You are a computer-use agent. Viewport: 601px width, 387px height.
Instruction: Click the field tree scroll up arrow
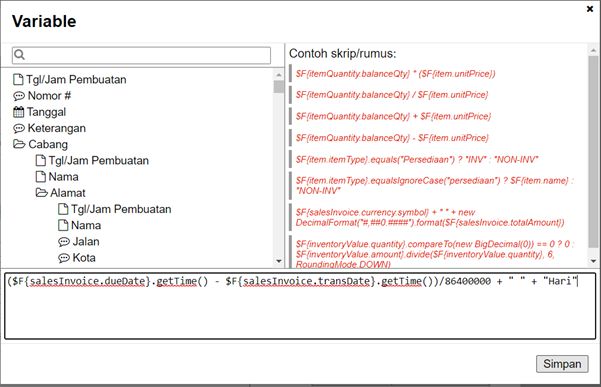click(x=279, y=75)
